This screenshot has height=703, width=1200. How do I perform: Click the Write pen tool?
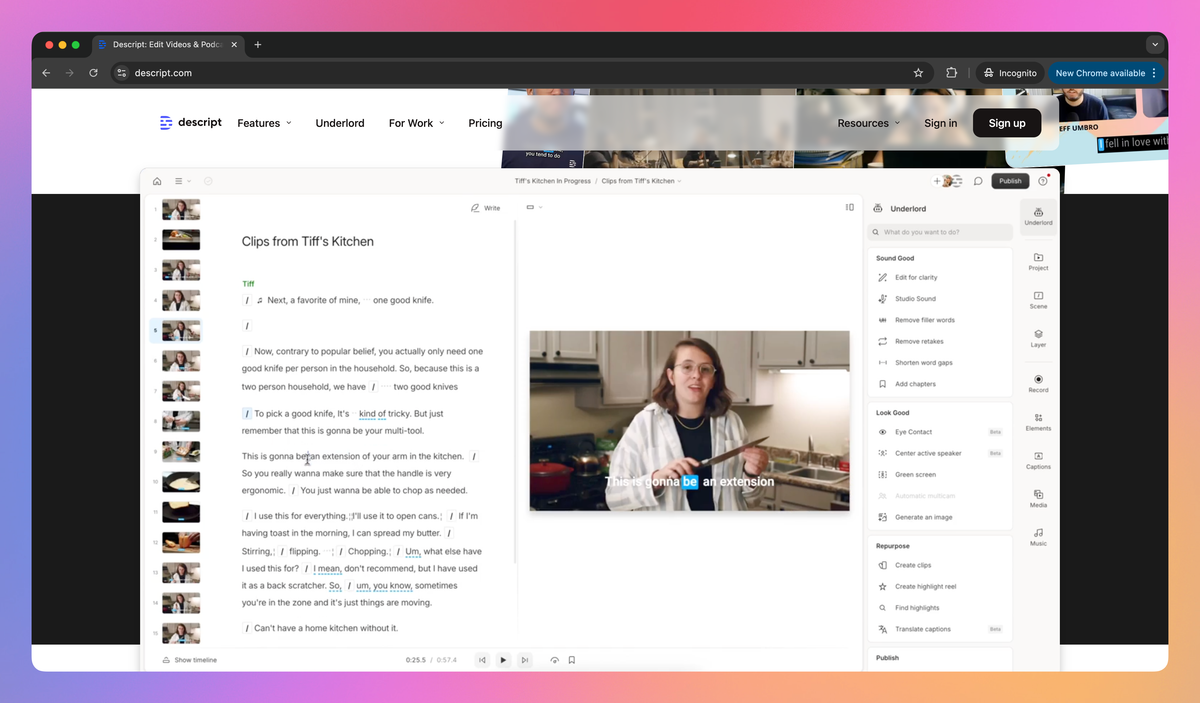pos(486,208)
